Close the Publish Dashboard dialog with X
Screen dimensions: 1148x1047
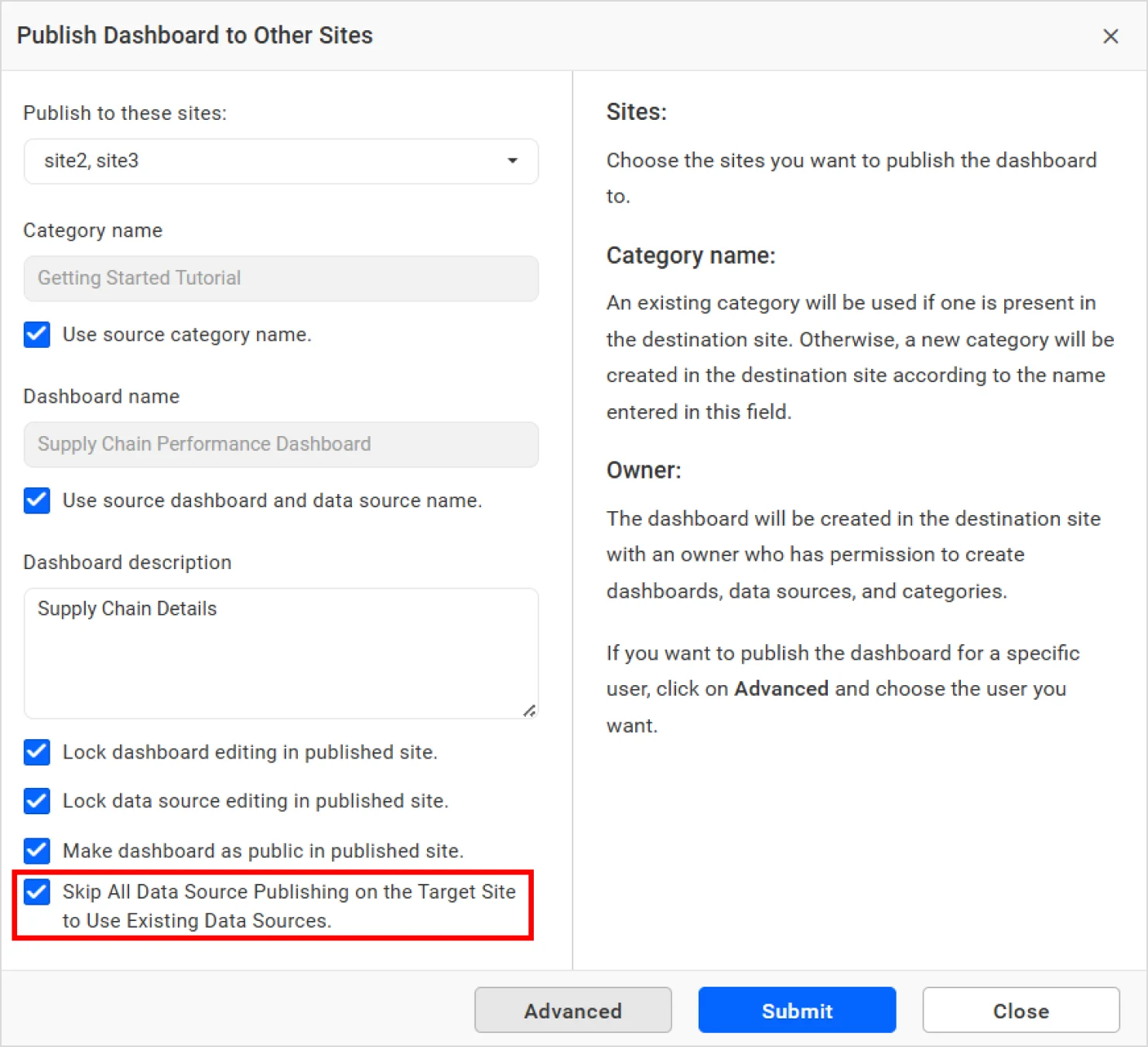coord(1110,36)
